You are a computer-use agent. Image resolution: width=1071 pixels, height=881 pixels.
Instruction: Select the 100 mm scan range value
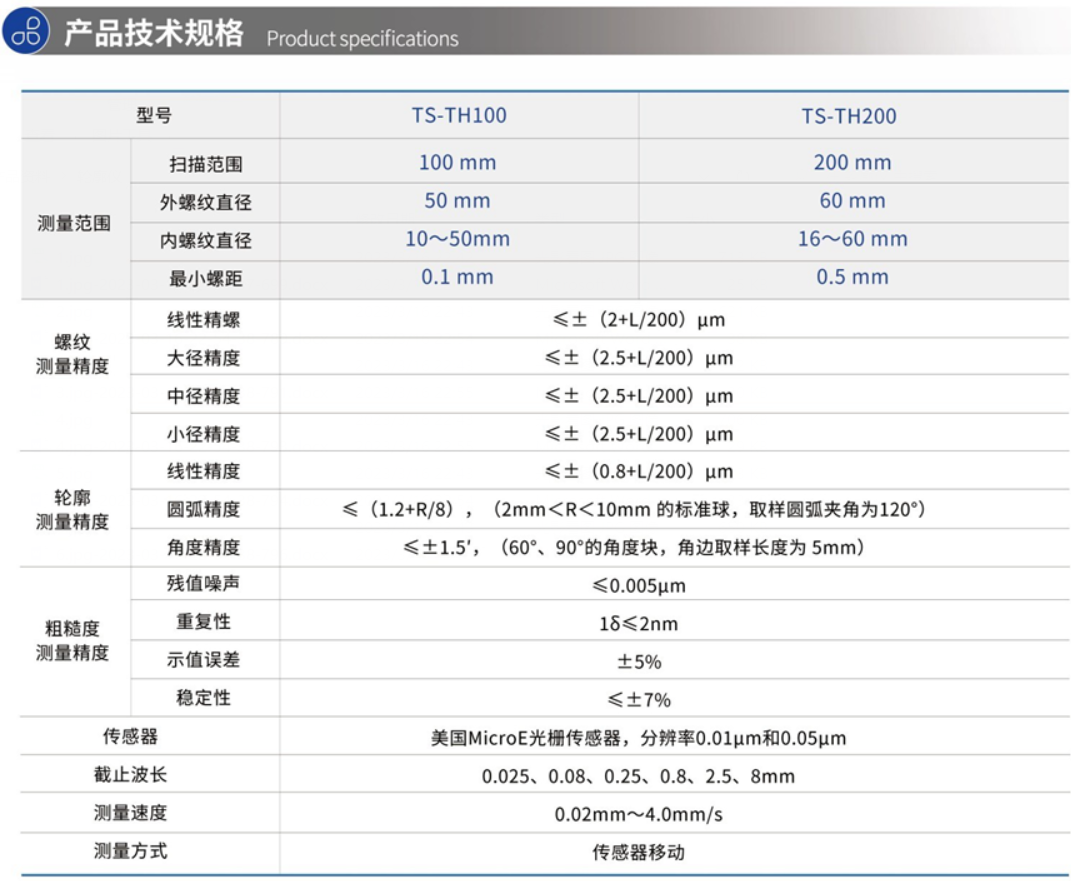pos(457,163)
